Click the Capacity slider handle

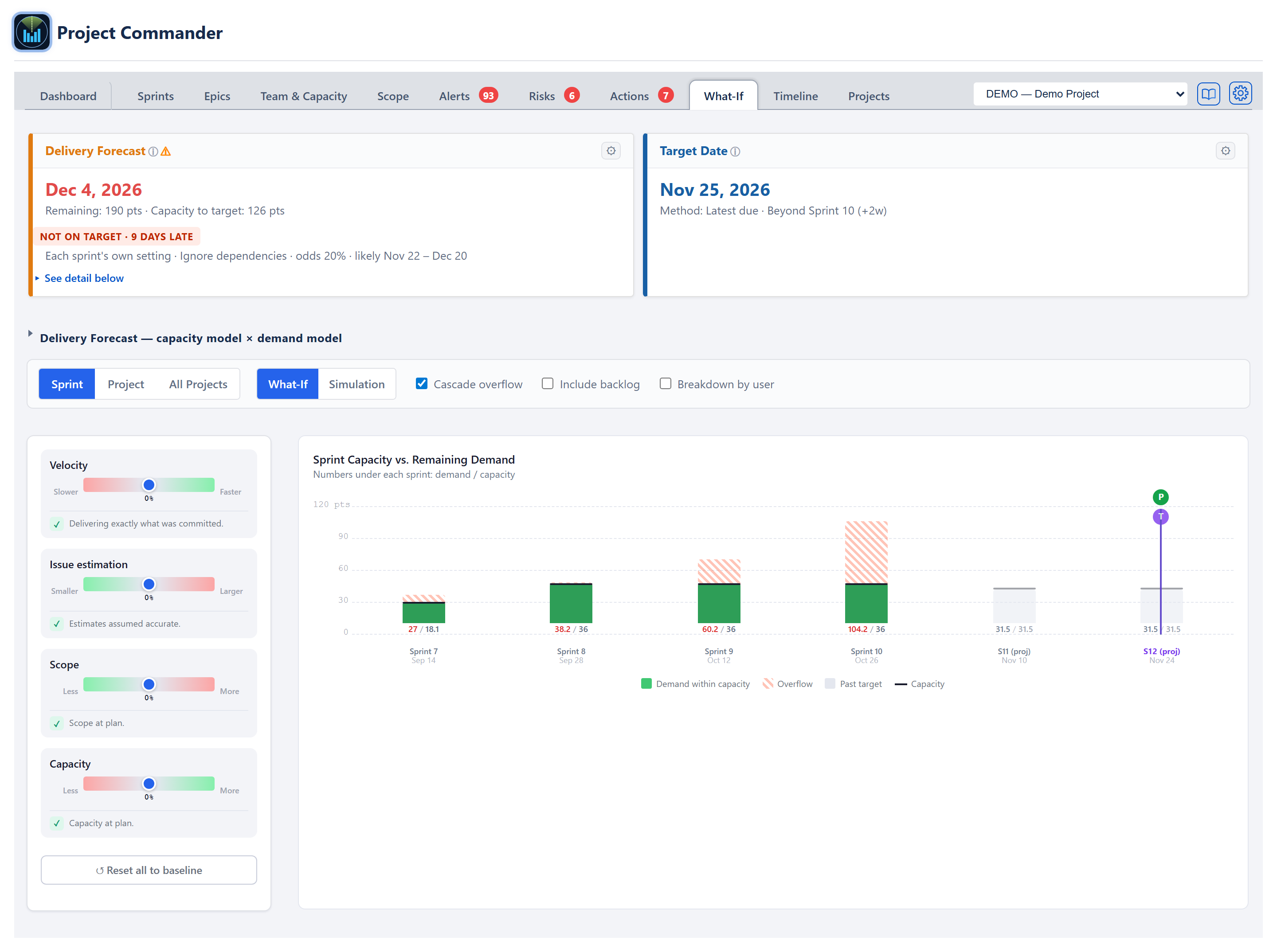coord(149,783)
